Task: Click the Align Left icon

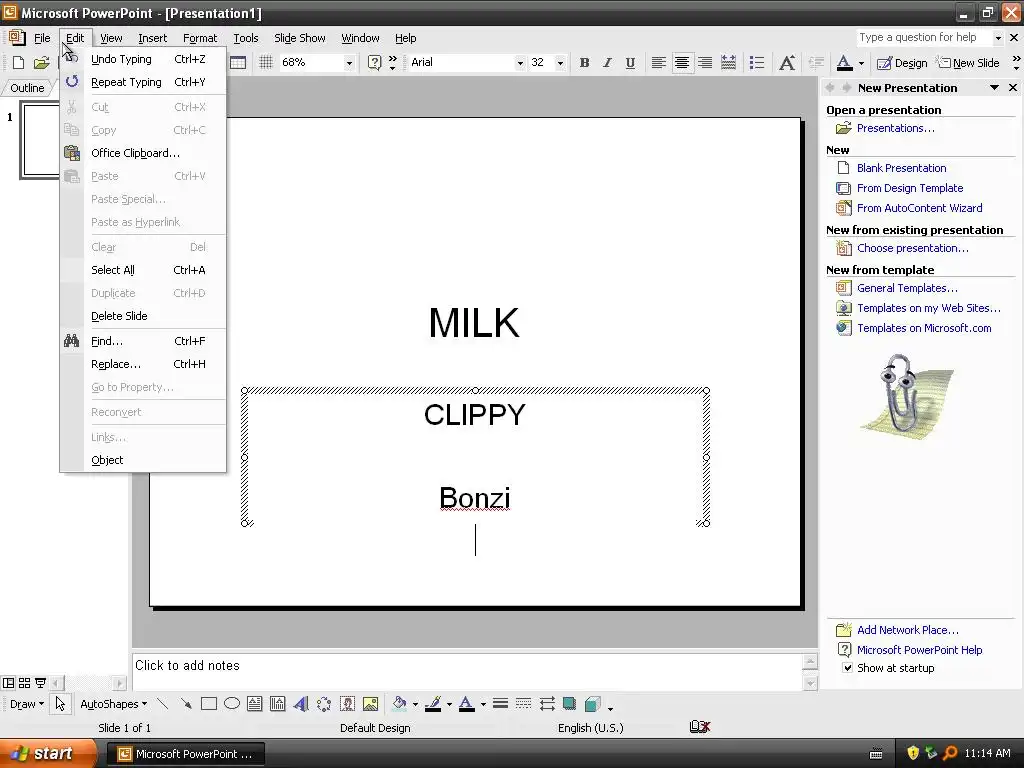Action: (659, 63)
